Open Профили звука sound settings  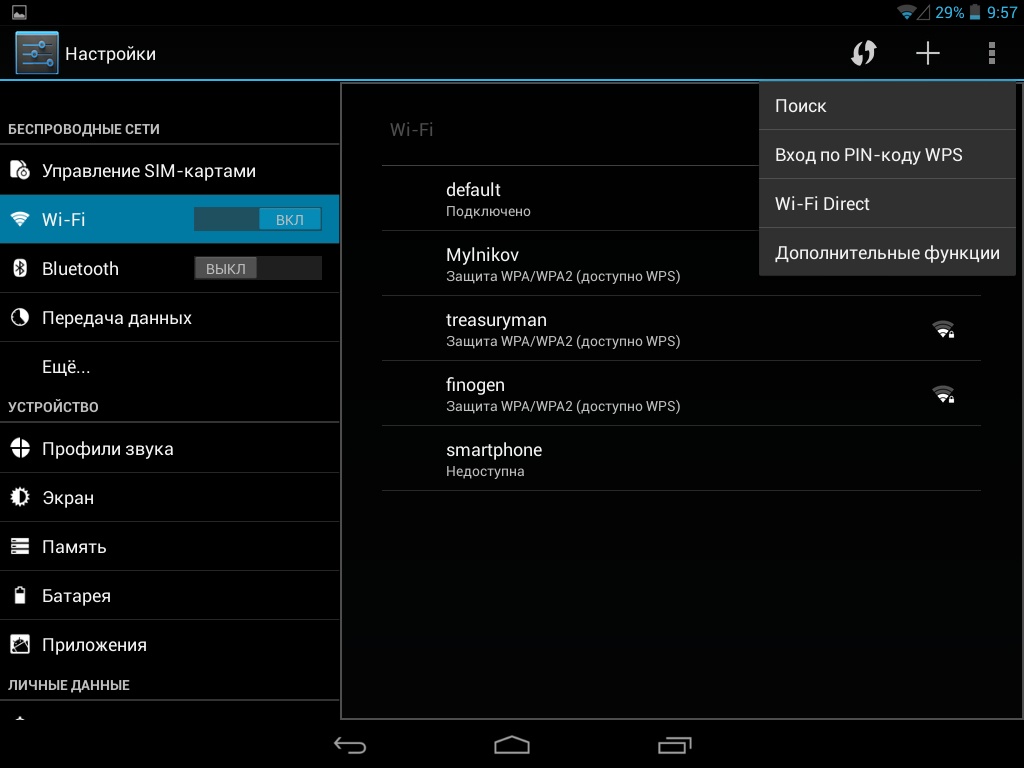click(108, 449)
